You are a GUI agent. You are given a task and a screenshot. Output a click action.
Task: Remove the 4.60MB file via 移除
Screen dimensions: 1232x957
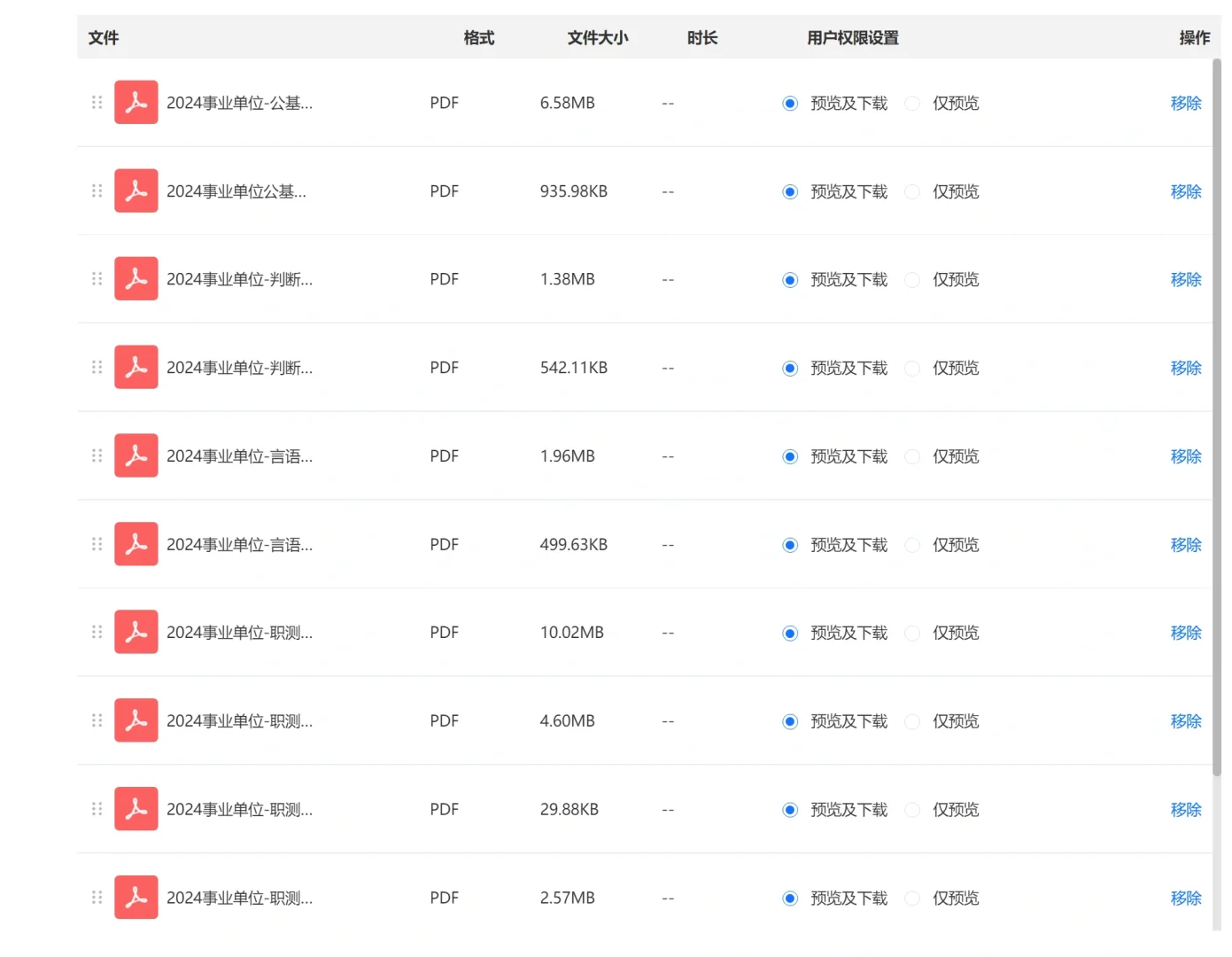pos(1186,721)
